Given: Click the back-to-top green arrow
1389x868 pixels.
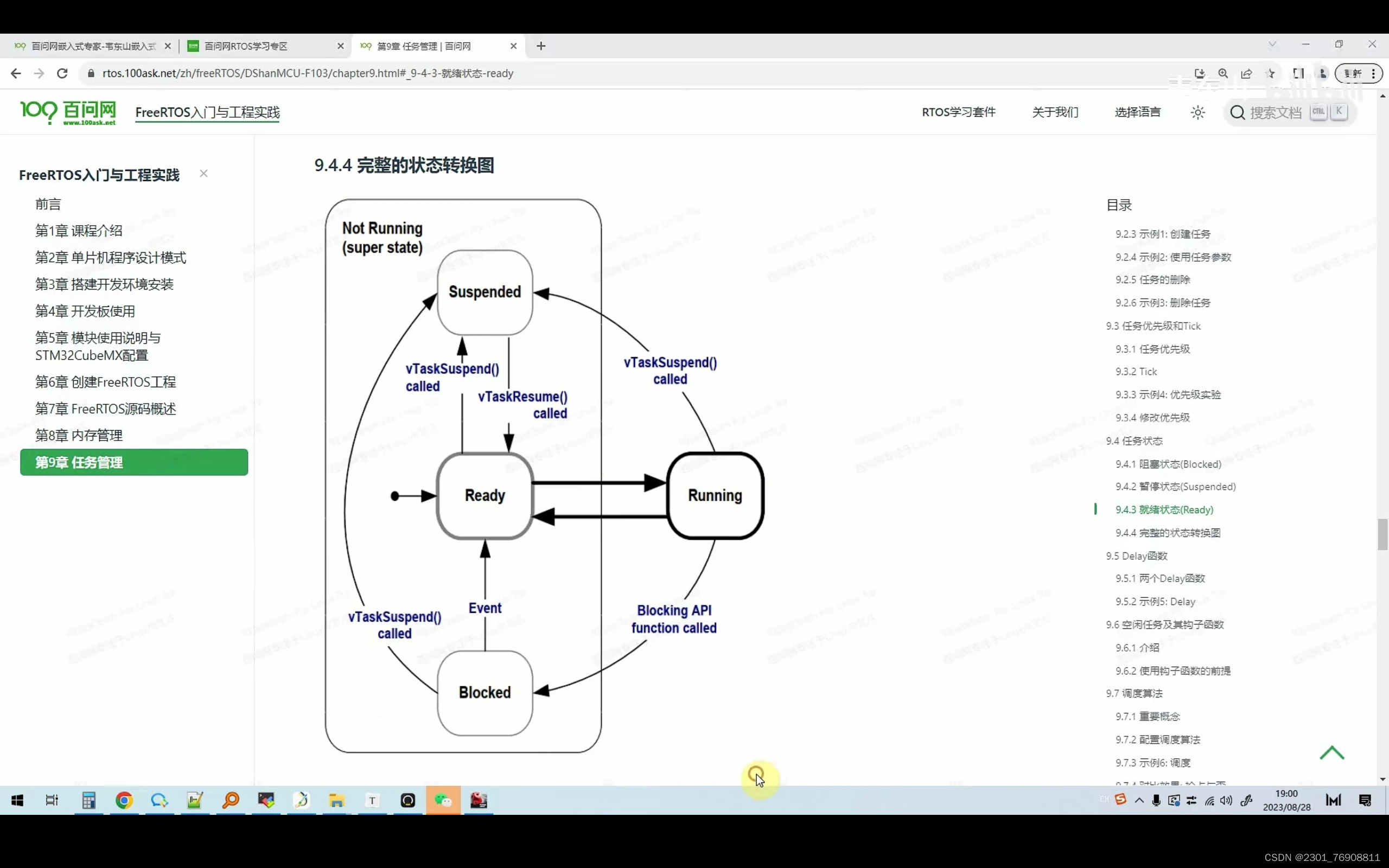Looking at the screenshot, I should click(x=1331, y=752).
